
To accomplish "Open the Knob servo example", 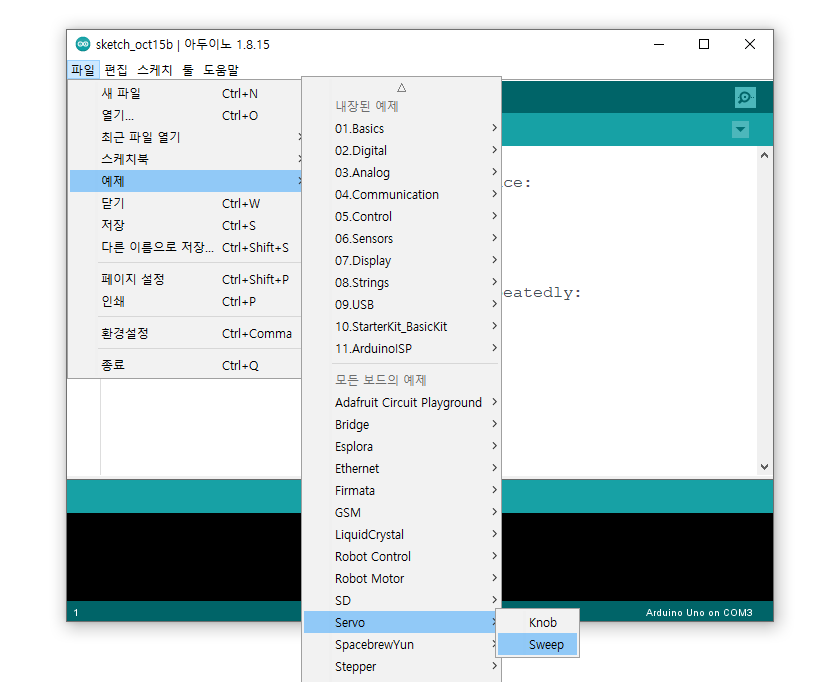I will point(537,622).
